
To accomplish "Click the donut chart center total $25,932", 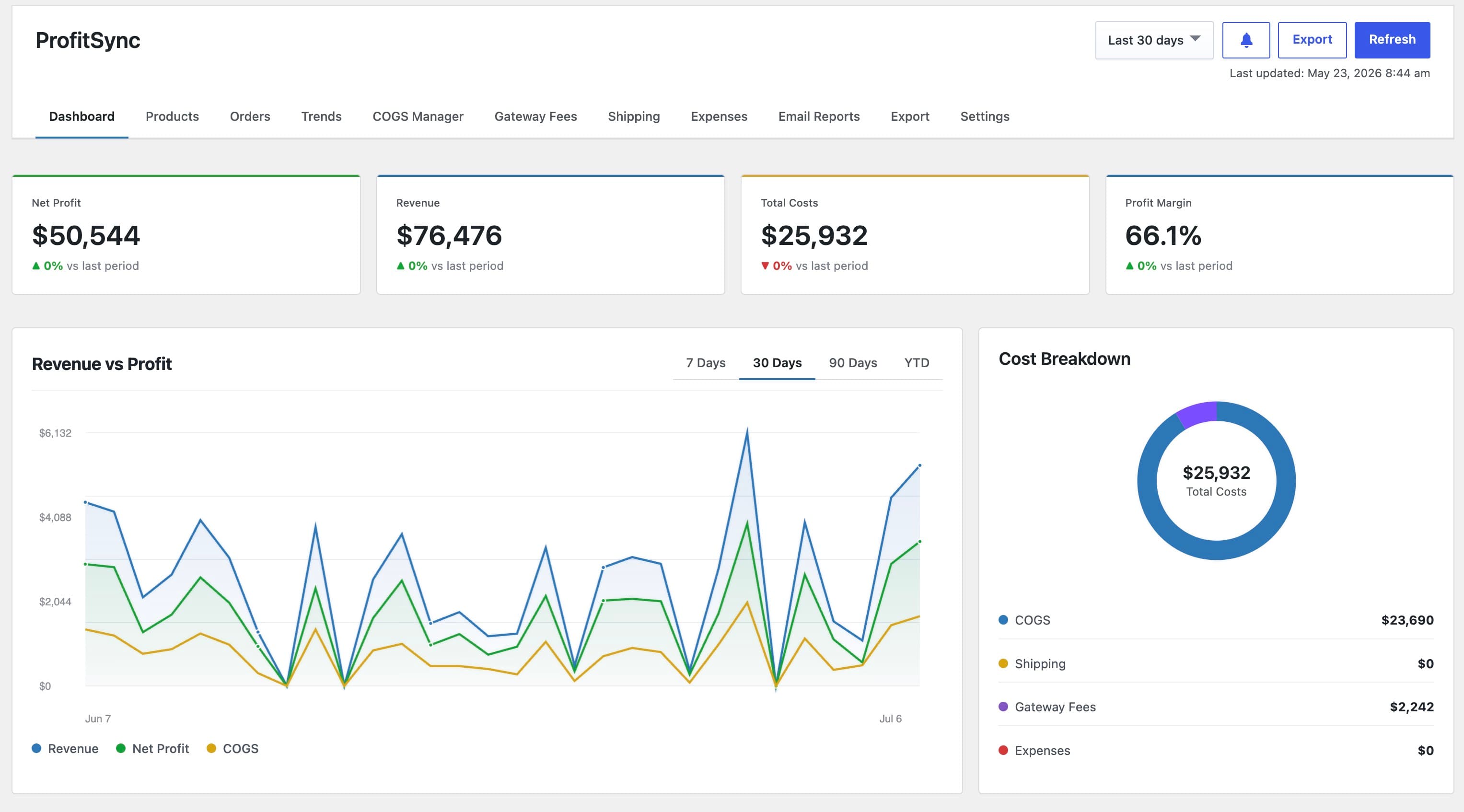I will point(1216,473).
